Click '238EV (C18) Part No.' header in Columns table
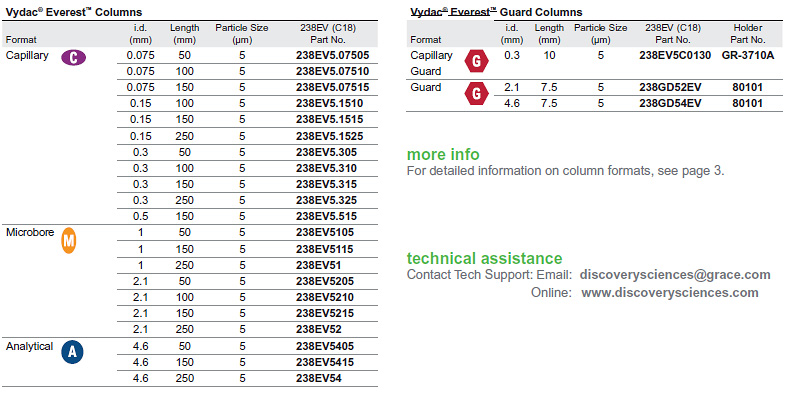787x416 pixels. [x=327, y=34]
